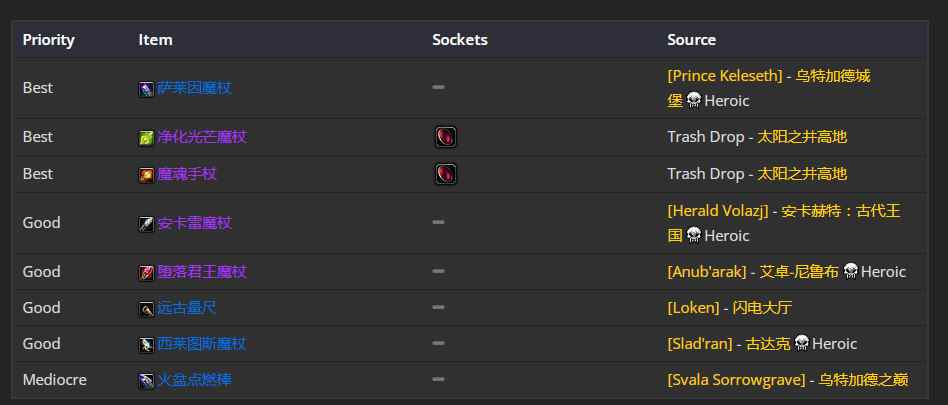Open the [Herald Volazj] source link
This screenshot has height=405, width=948.
click(x=718, y=211)
